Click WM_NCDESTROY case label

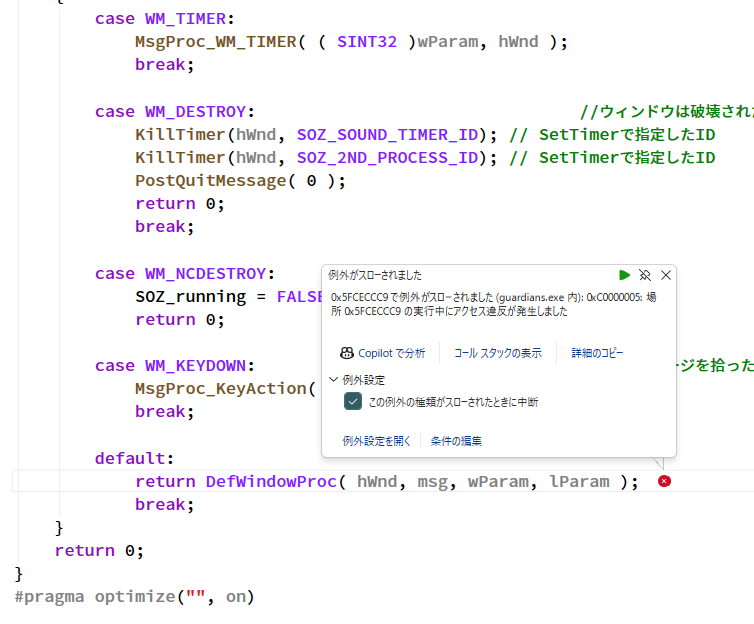[206, 274]
